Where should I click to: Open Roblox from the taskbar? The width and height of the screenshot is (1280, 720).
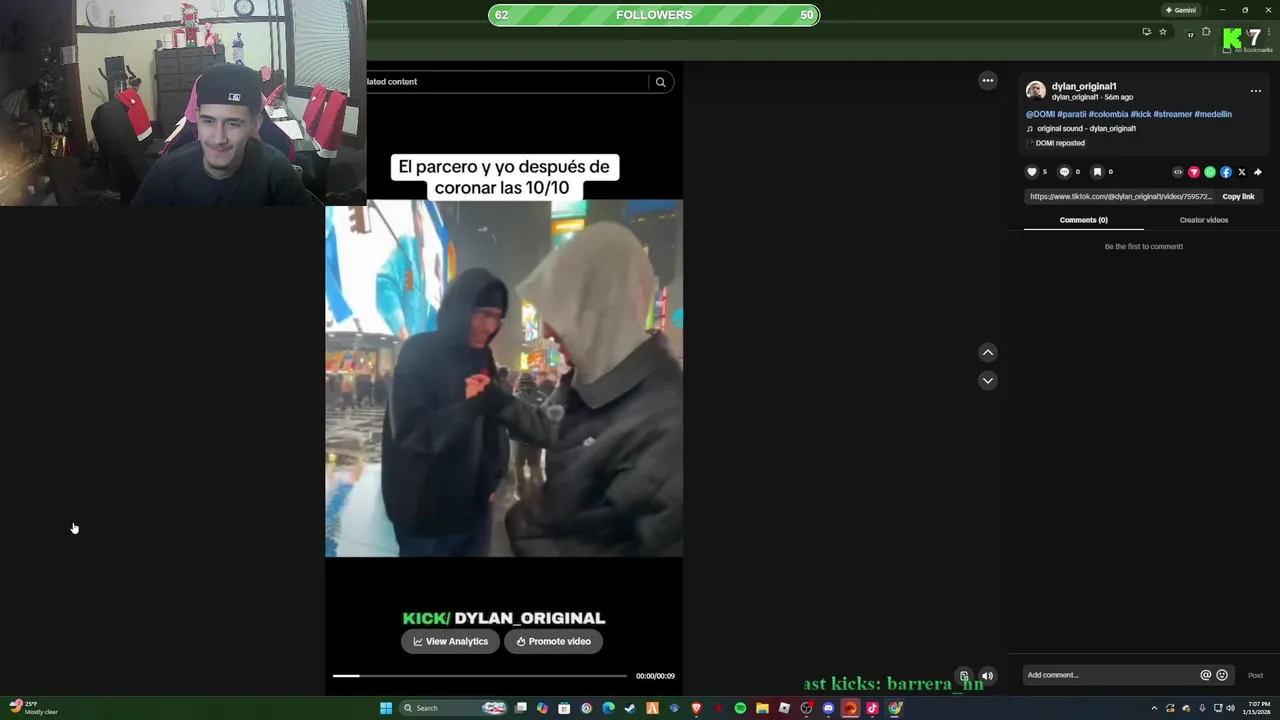(x=784, y=708)
